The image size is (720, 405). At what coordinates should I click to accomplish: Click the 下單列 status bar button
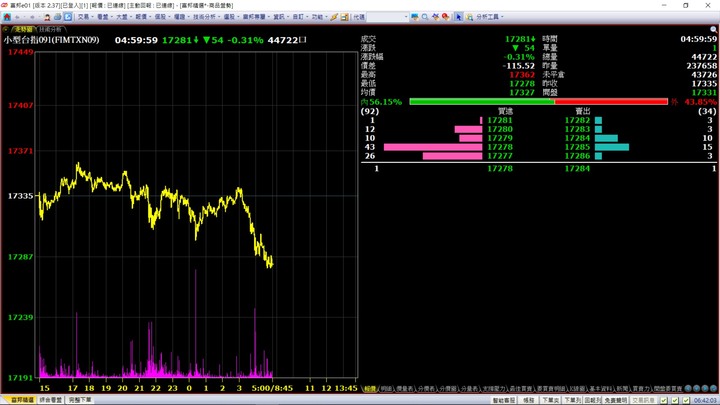pos(572,400)
